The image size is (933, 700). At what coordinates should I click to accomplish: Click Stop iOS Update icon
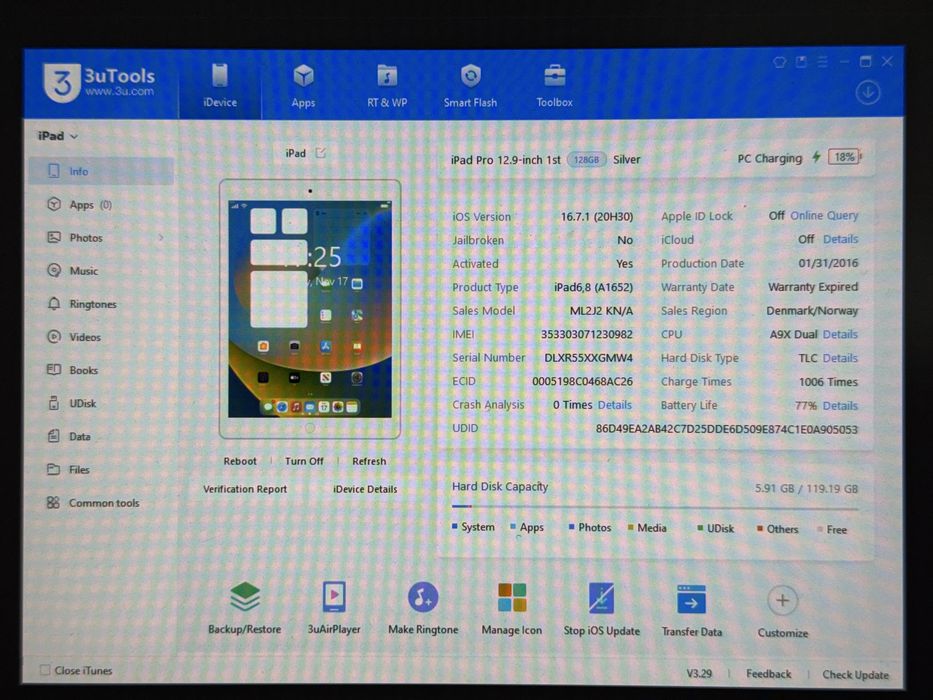[x=602, y=598]
